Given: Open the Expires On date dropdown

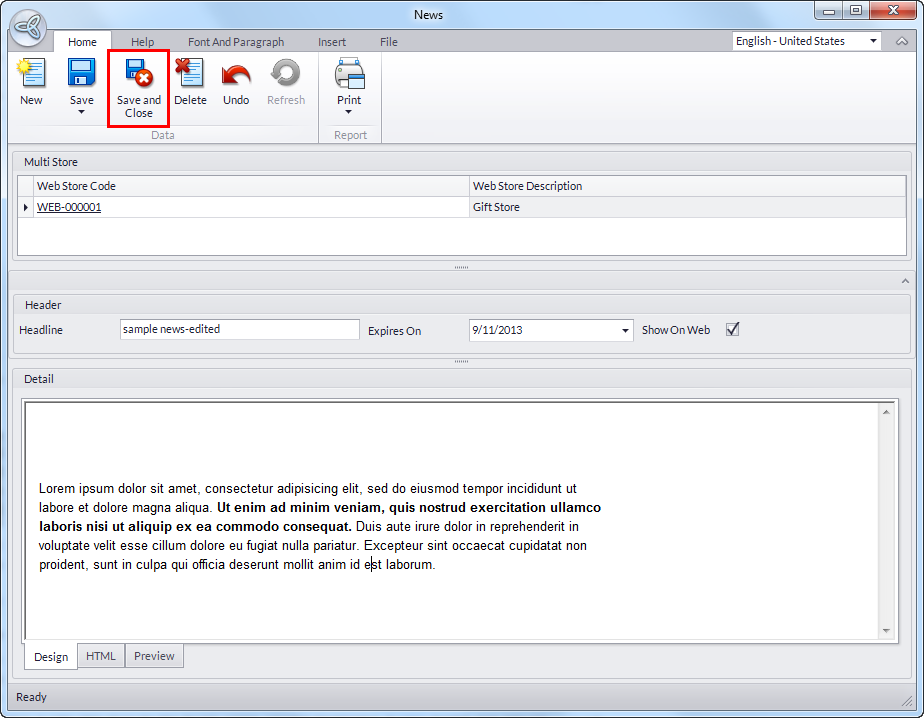Looking at the screenshot, I should pyautogui.click(x=625, y=330).
